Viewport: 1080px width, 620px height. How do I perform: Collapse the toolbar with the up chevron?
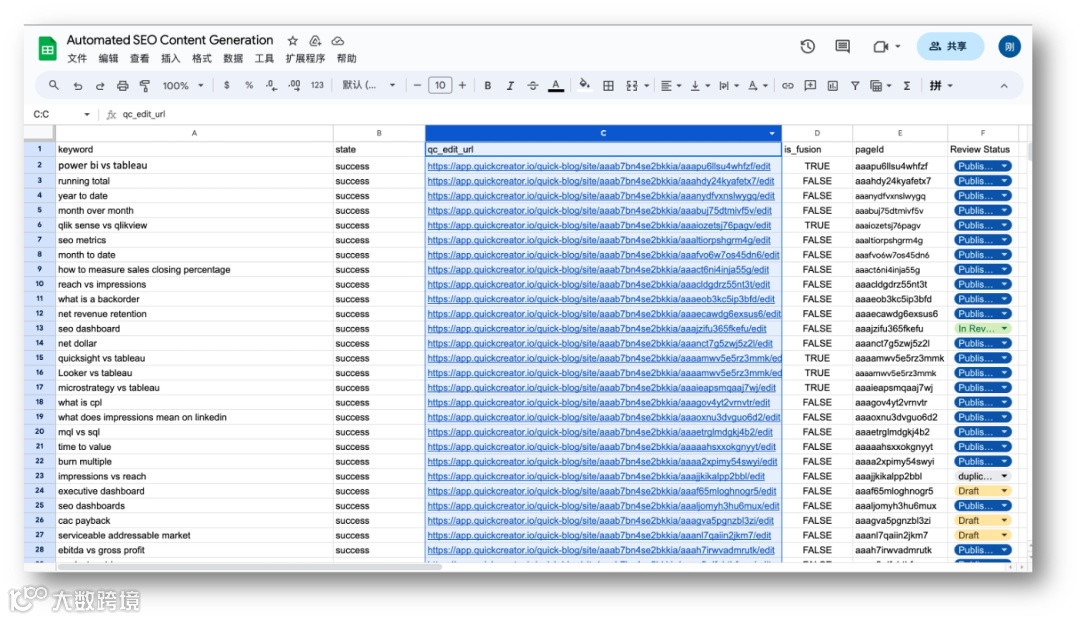click(x=1004, y=86)
